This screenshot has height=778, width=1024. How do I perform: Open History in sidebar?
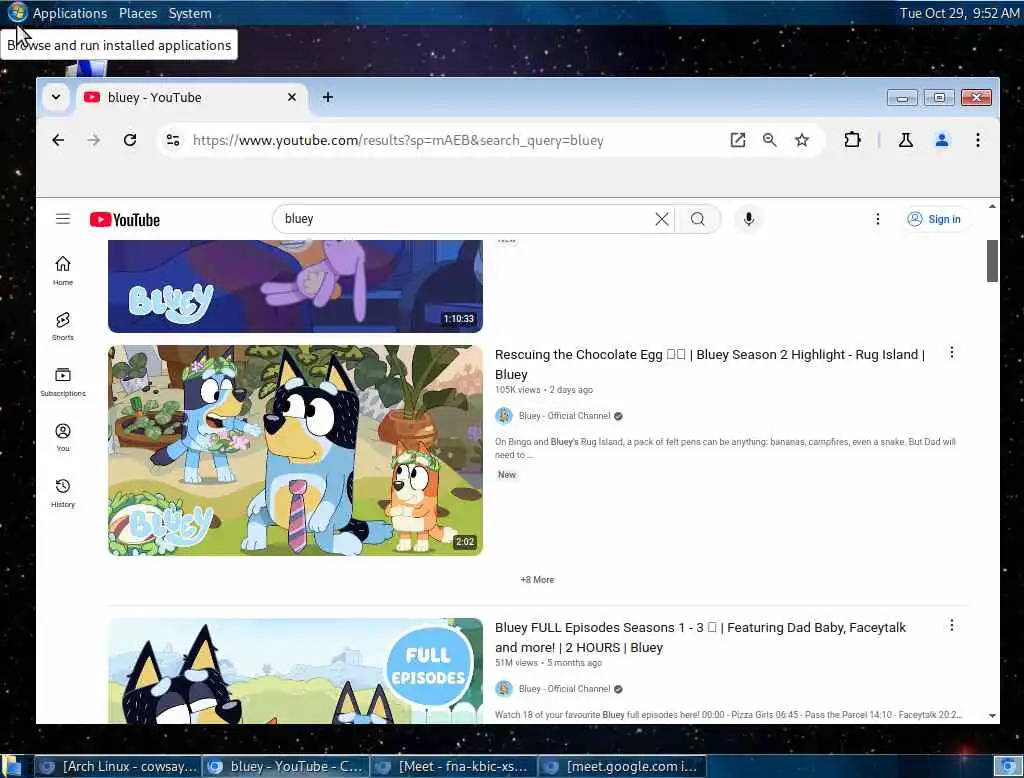pyautogui.click(x=63, y=493)
